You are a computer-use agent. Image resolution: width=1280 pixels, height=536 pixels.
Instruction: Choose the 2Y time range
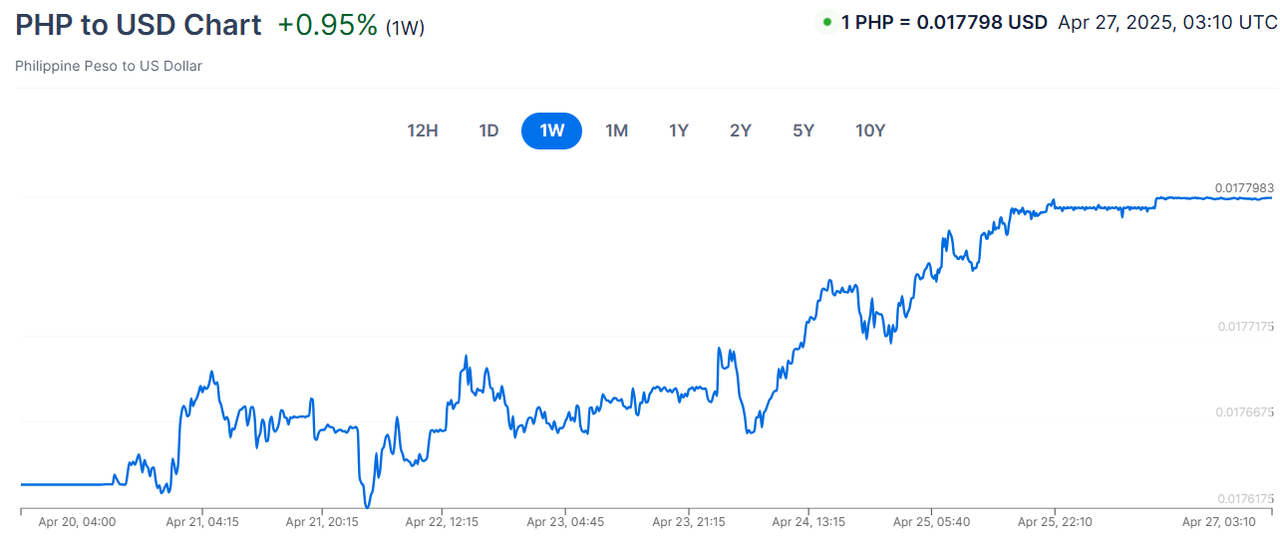click(x=740, y=131)
